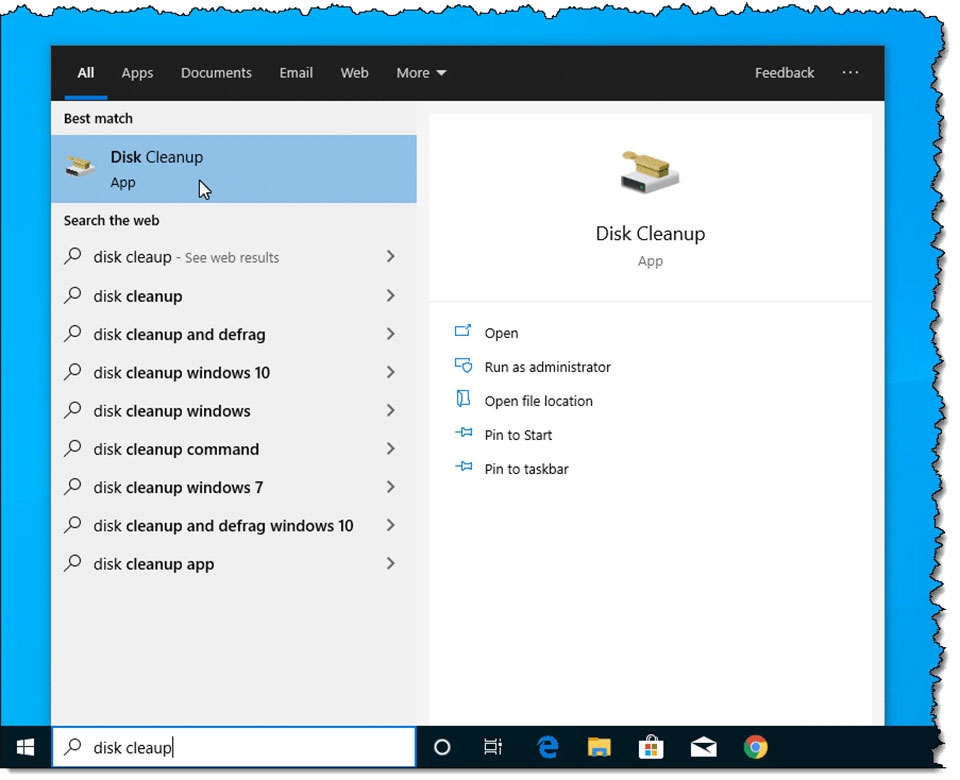Screen dimensions: 960x780
Task: Pin Disk Cleanup to taskbar
Action: [526, 469]
